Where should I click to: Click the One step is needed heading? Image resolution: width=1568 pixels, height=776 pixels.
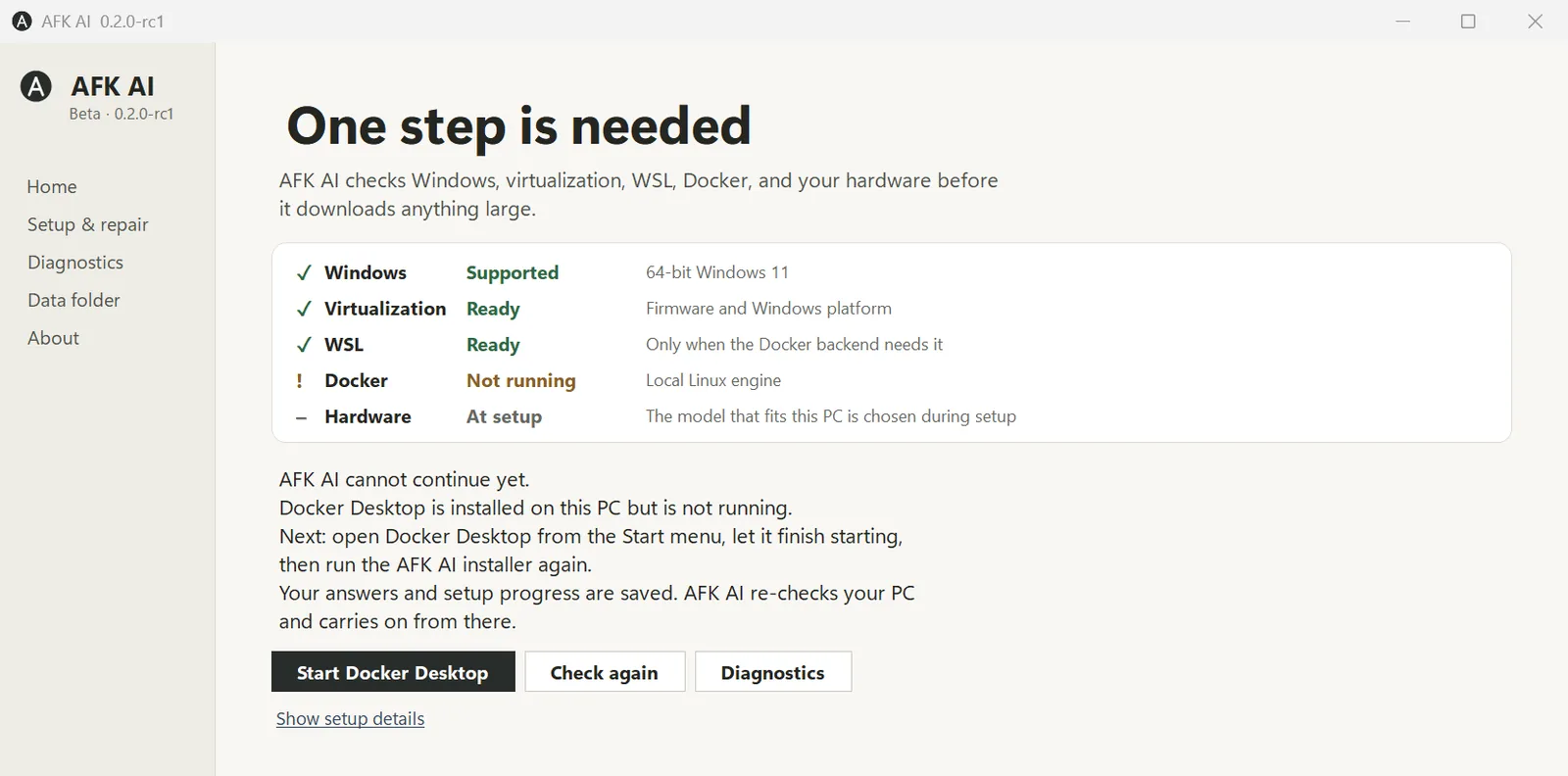pyautogui.click(x=518, y=126)
